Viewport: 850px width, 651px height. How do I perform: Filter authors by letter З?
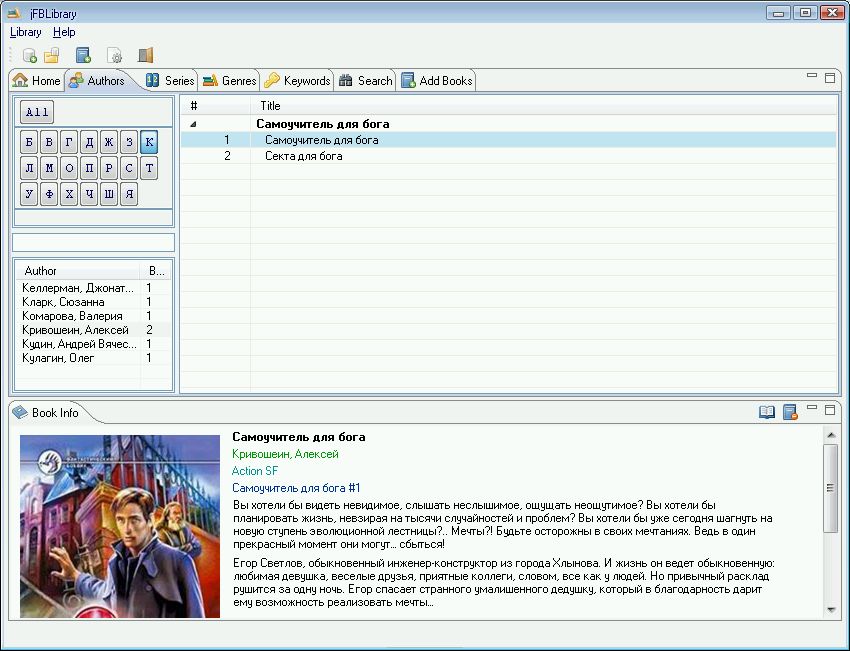[129, 143]
